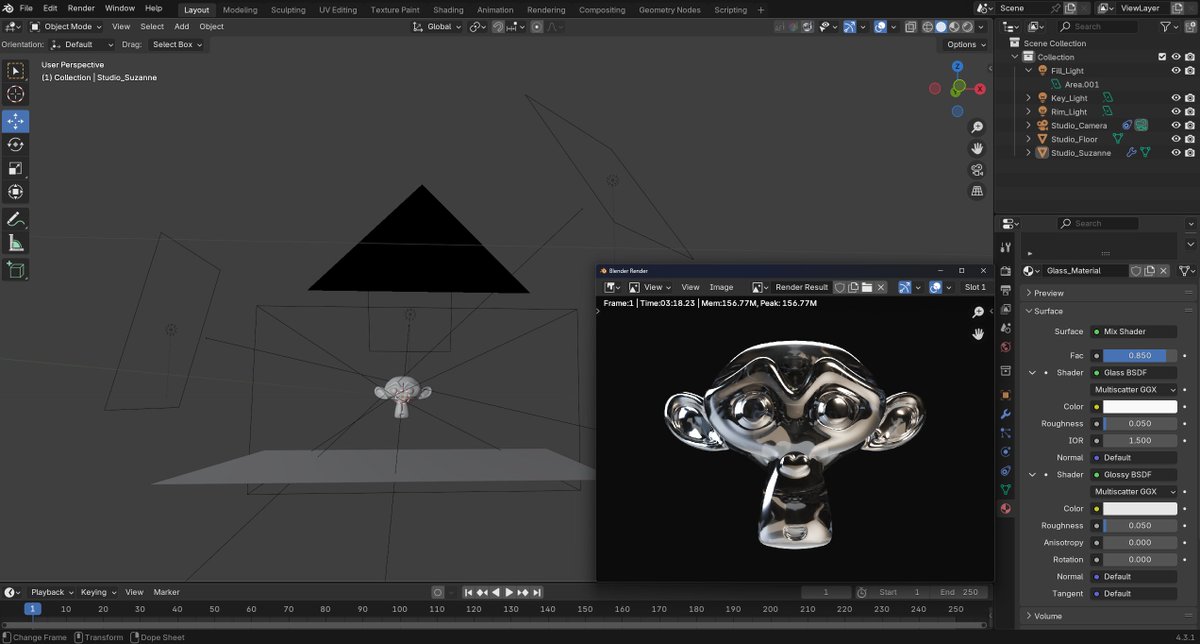Expand the Key_Light tree item
The image size is (1200, 644).
(x=1029, y=98)
